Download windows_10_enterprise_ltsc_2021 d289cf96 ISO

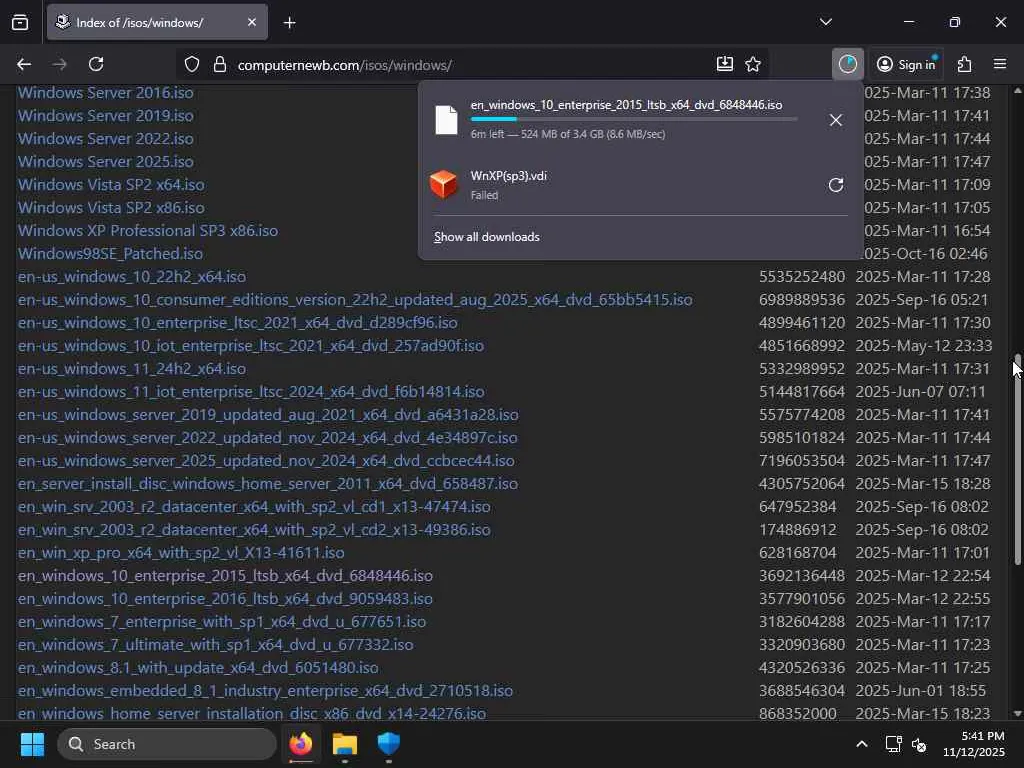pos(238,323)
